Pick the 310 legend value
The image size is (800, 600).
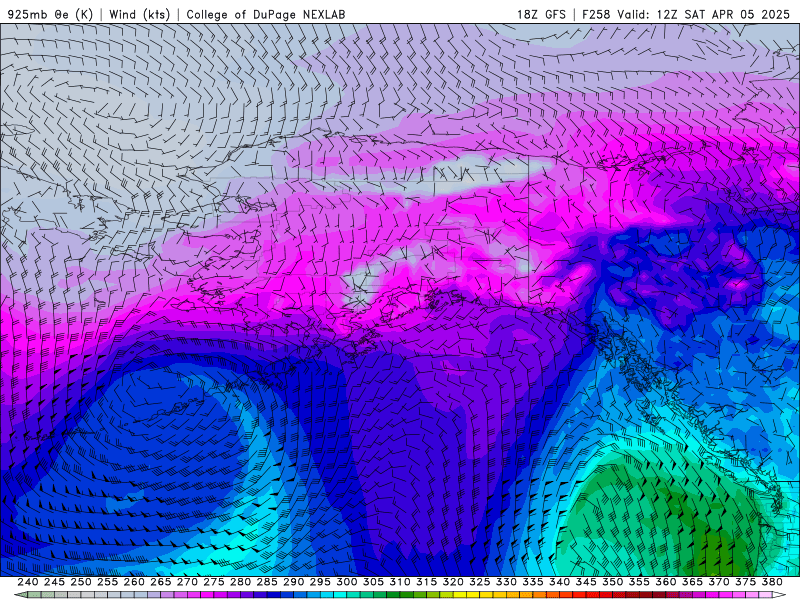[x=399, y=582]
